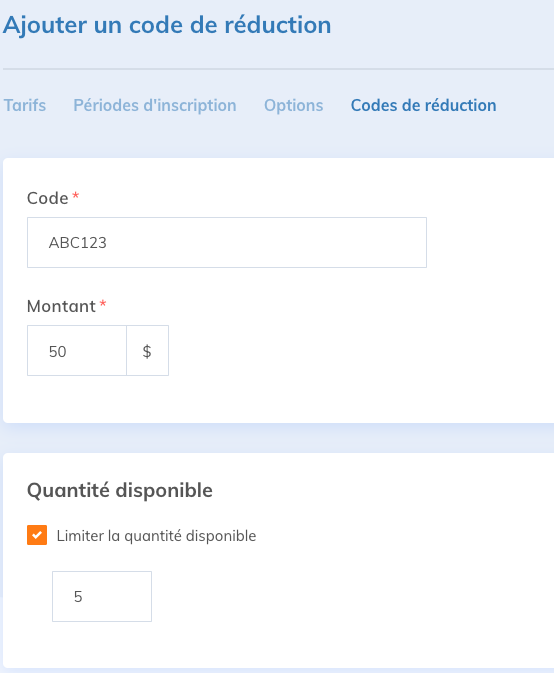Click the Montant field showing 50
554x673 pixels.
(x=77, y=351)
